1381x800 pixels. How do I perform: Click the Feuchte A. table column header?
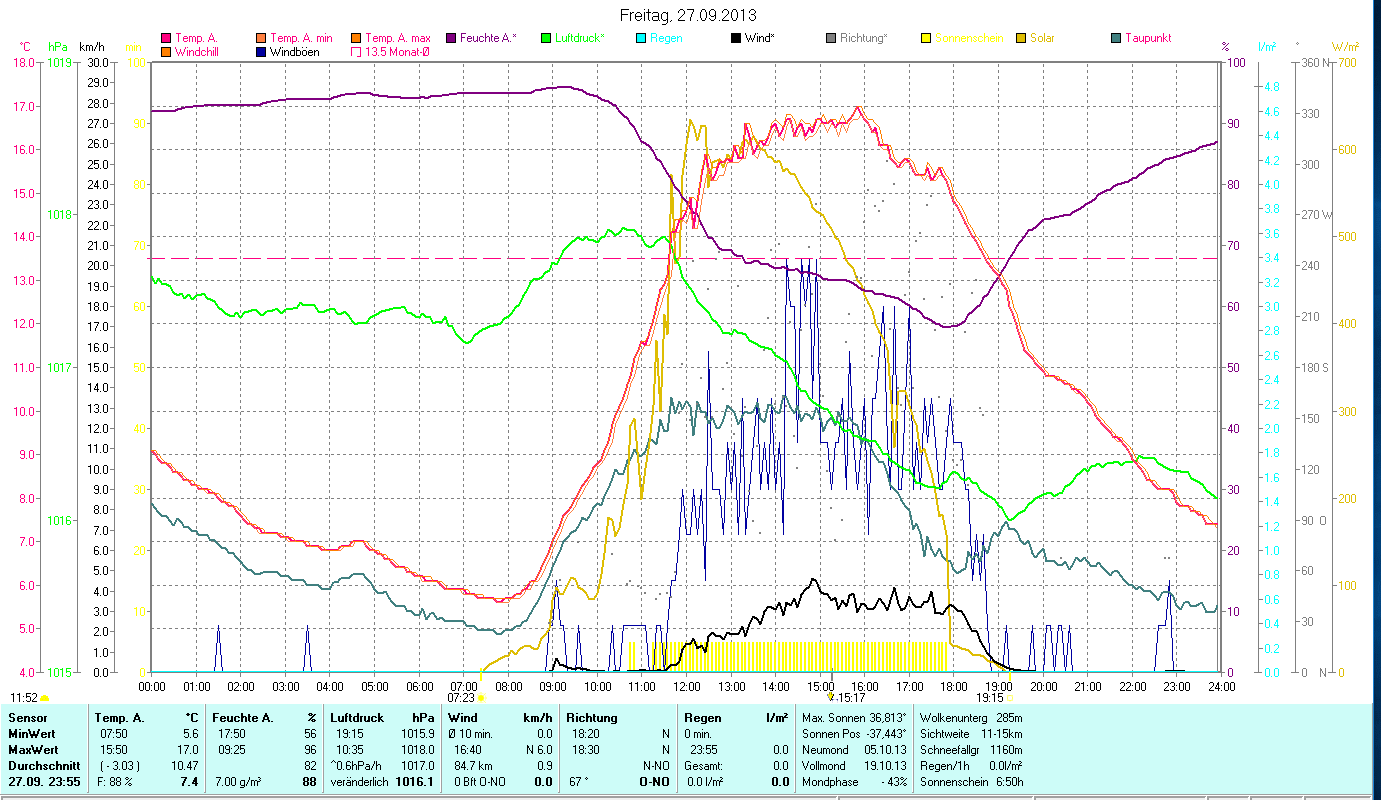click(x=244, y=718)
